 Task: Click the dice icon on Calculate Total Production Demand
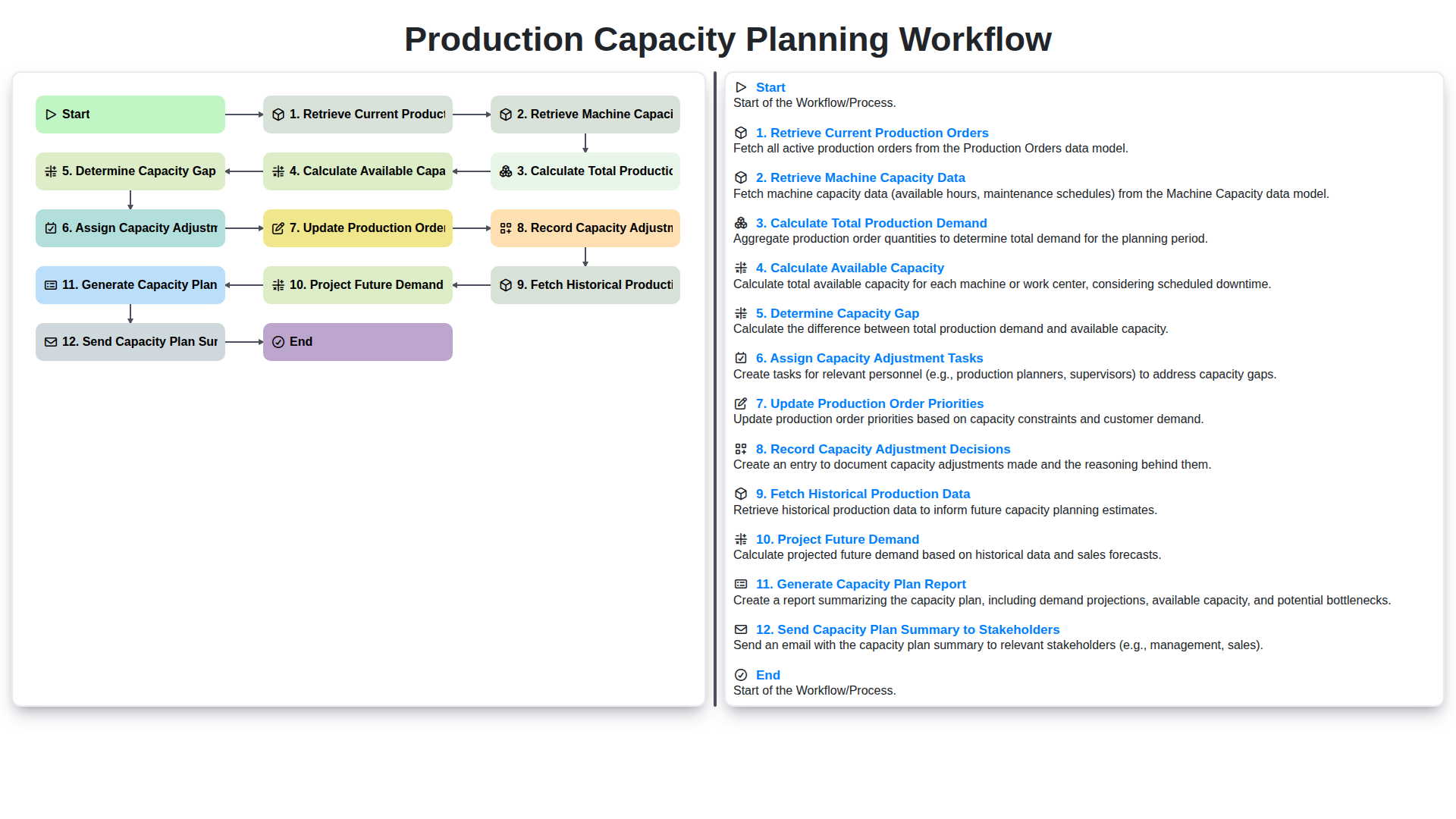point(506,171)
